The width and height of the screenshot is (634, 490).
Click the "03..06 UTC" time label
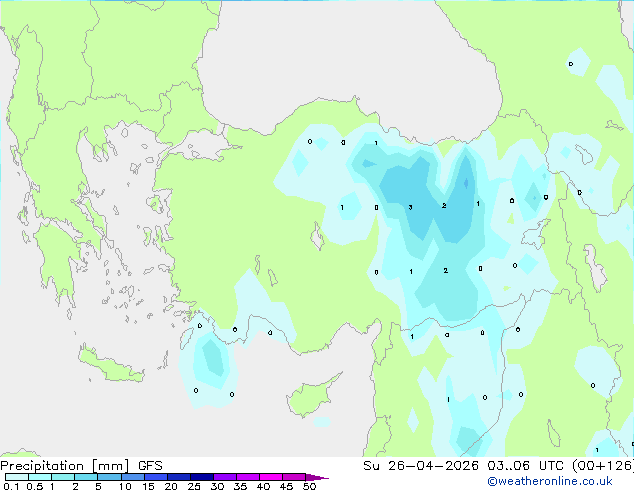(525, 466)
